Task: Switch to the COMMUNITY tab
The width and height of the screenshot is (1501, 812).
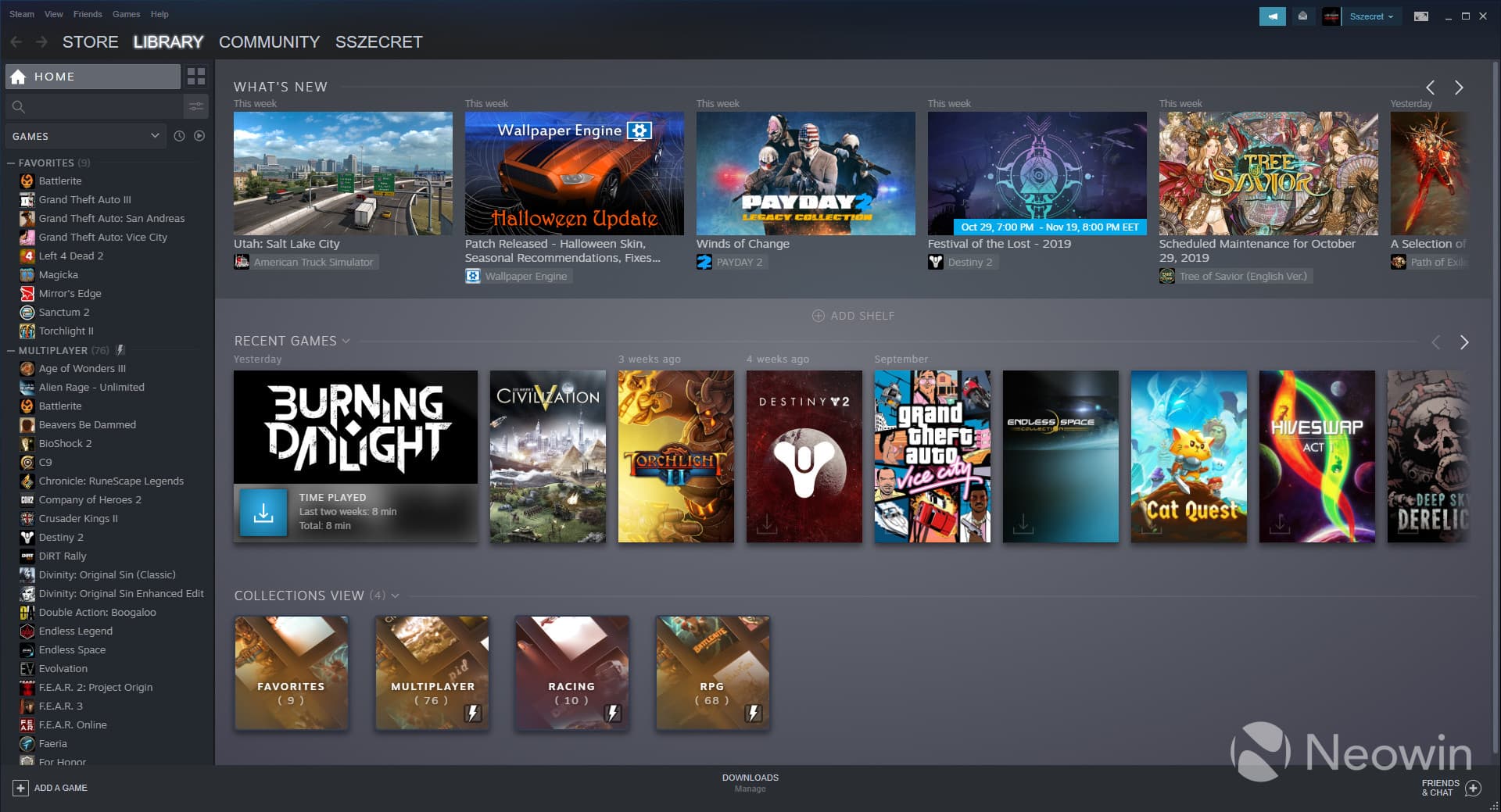Action: coord(269,42)
